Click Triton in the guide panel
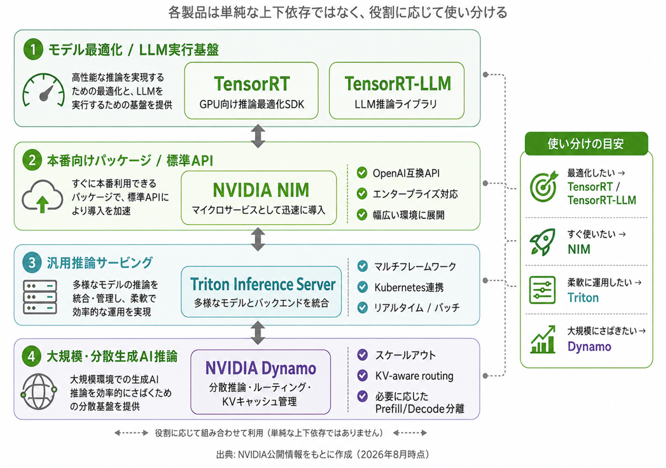The width and height of the screenshot is (666, 468). 583,298
